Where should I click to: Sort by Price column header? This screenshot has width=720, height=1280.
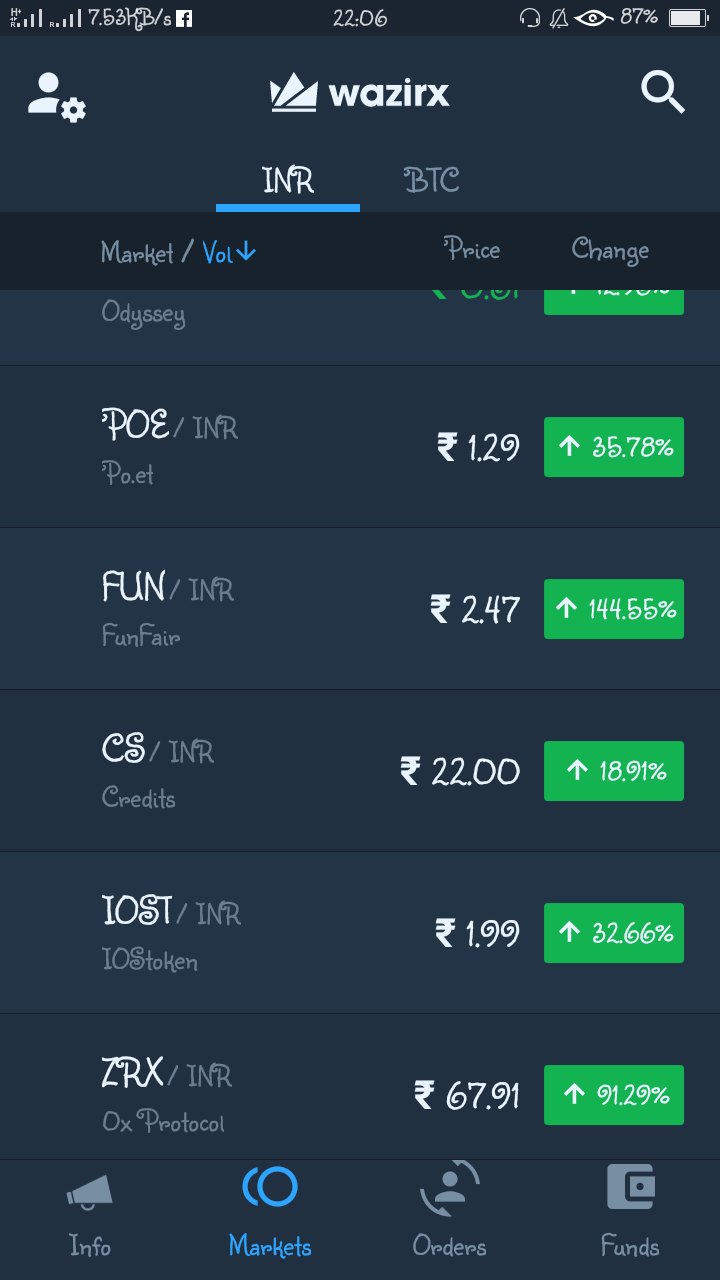(472, 250)
